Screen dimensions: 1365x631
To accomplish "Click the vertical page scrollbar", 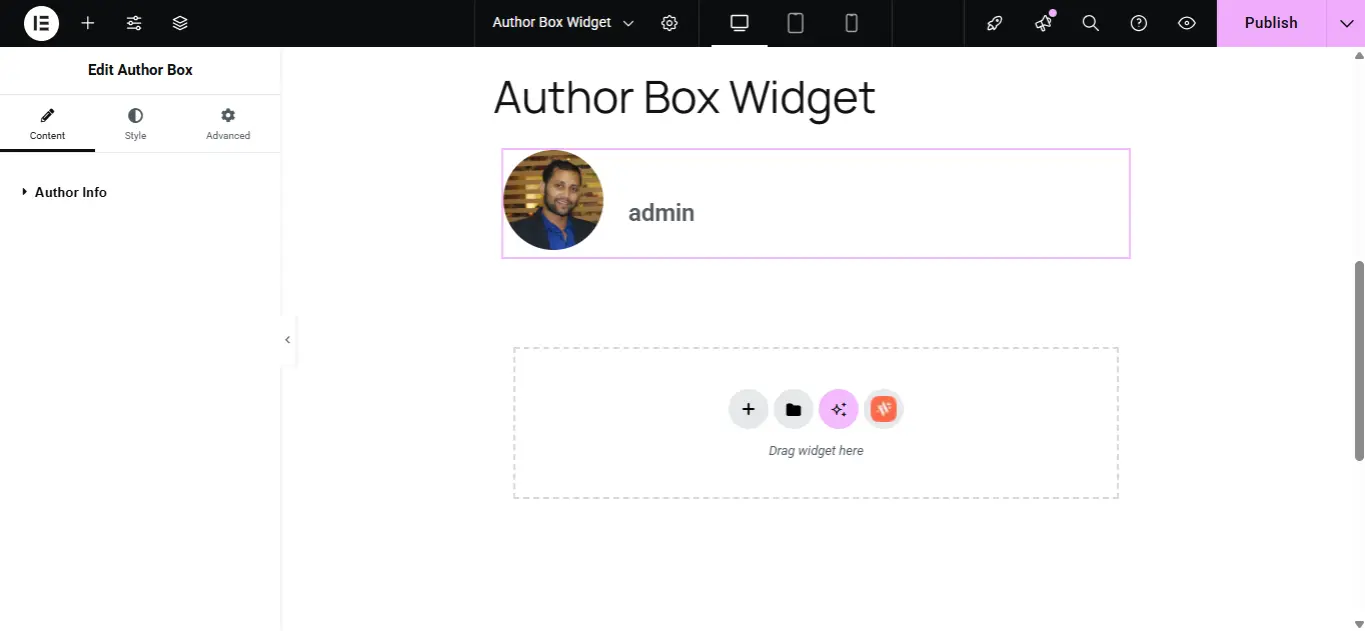I will point(1359,360).
